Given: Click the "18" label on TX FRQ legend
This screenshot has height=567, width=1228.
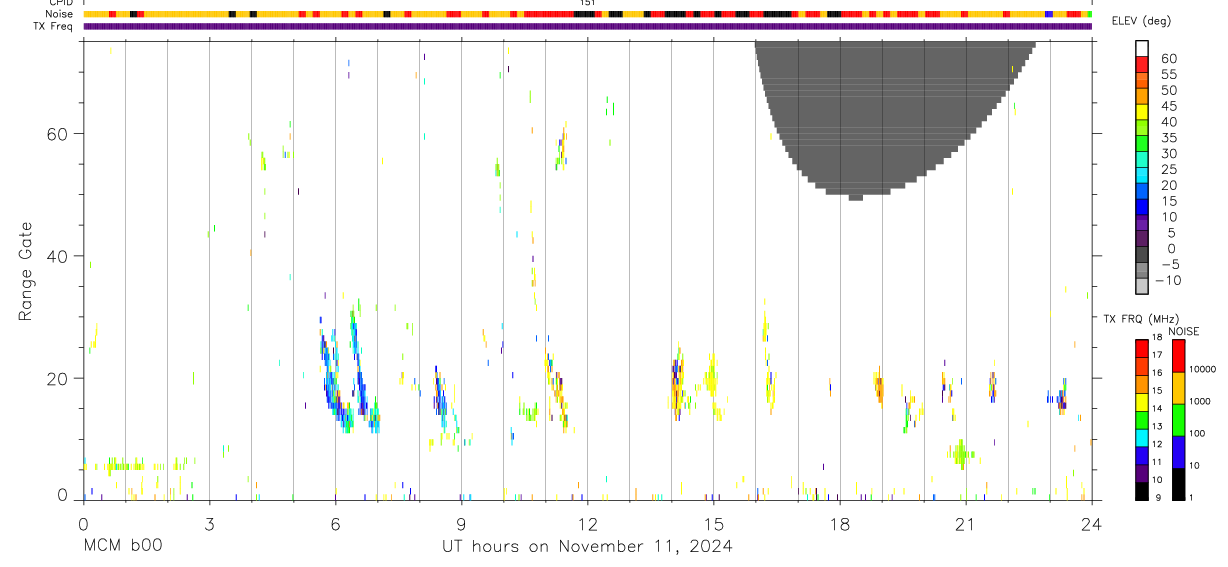Looking at the screenshot, I should pyautogui.click(x=1156, y=337).
